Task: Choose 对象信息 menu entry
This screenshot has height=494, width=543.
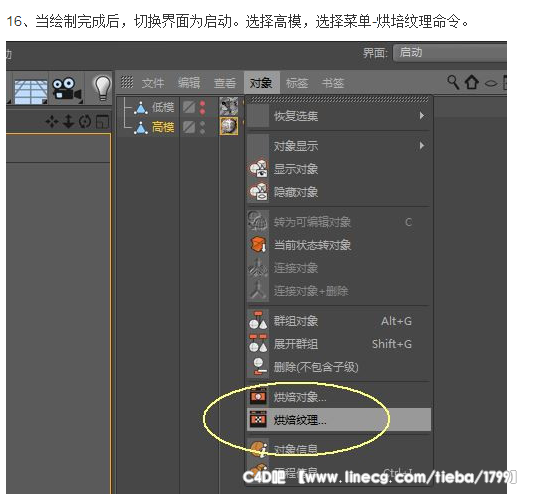Action: point(339,449)
